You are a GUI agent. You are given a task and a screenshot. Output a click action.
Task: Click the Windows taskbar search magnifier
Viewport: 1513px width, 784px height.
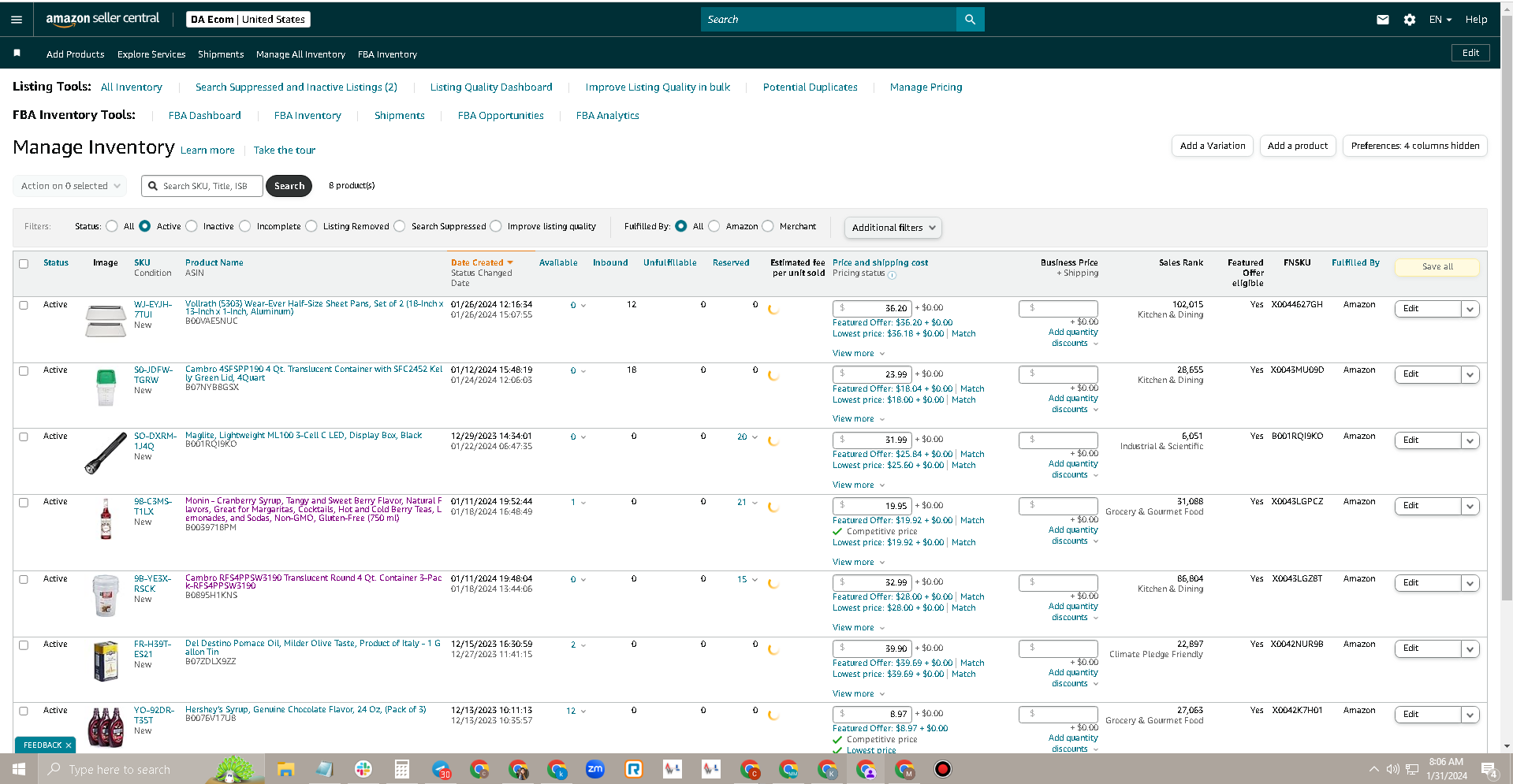point(54,769)
